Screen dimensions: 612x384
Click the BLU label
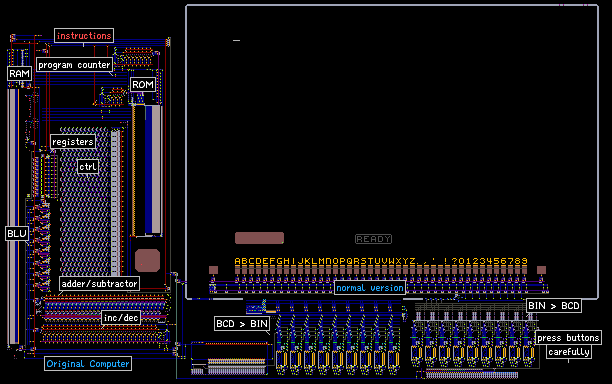(x=17, y=233)
